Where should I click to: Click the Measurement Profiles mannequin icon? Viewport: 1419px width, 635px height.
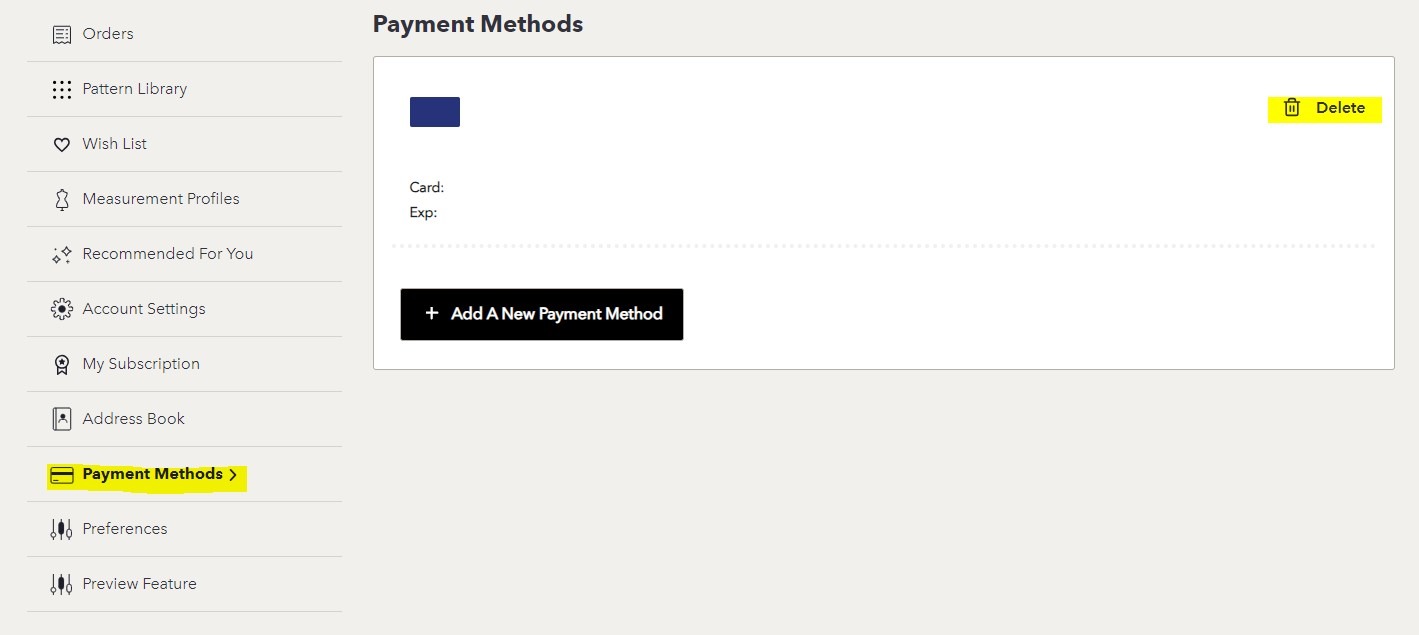pyautogui.click(x=62, y=199)
